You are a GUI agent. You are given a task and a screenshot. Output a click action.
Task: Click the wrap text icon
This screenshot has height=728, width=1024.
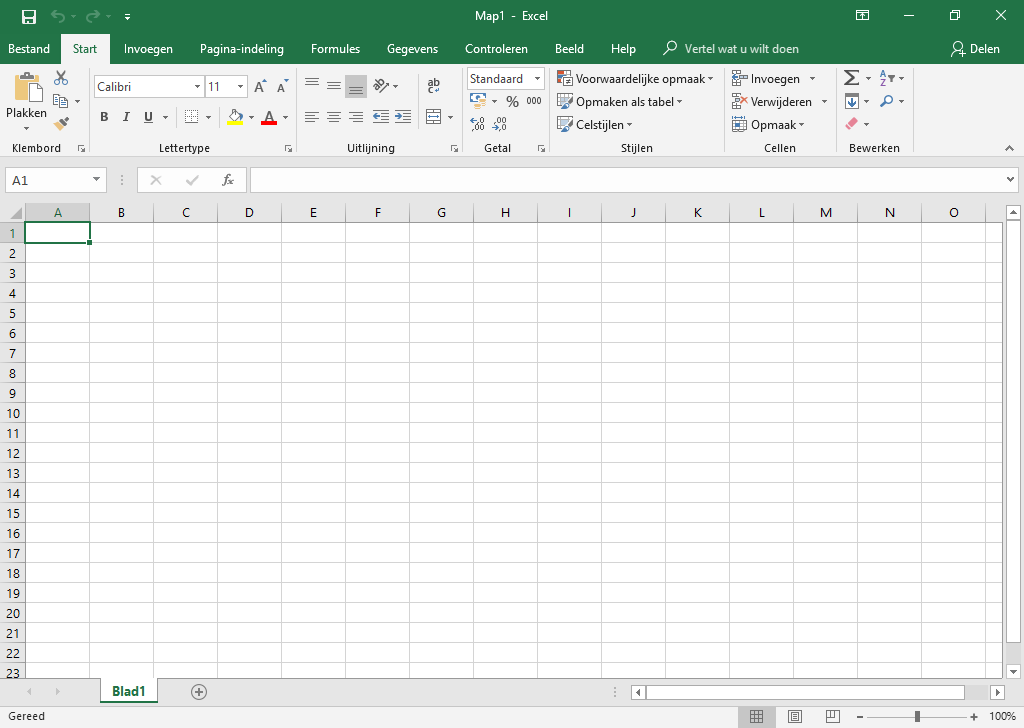(434, 86)
